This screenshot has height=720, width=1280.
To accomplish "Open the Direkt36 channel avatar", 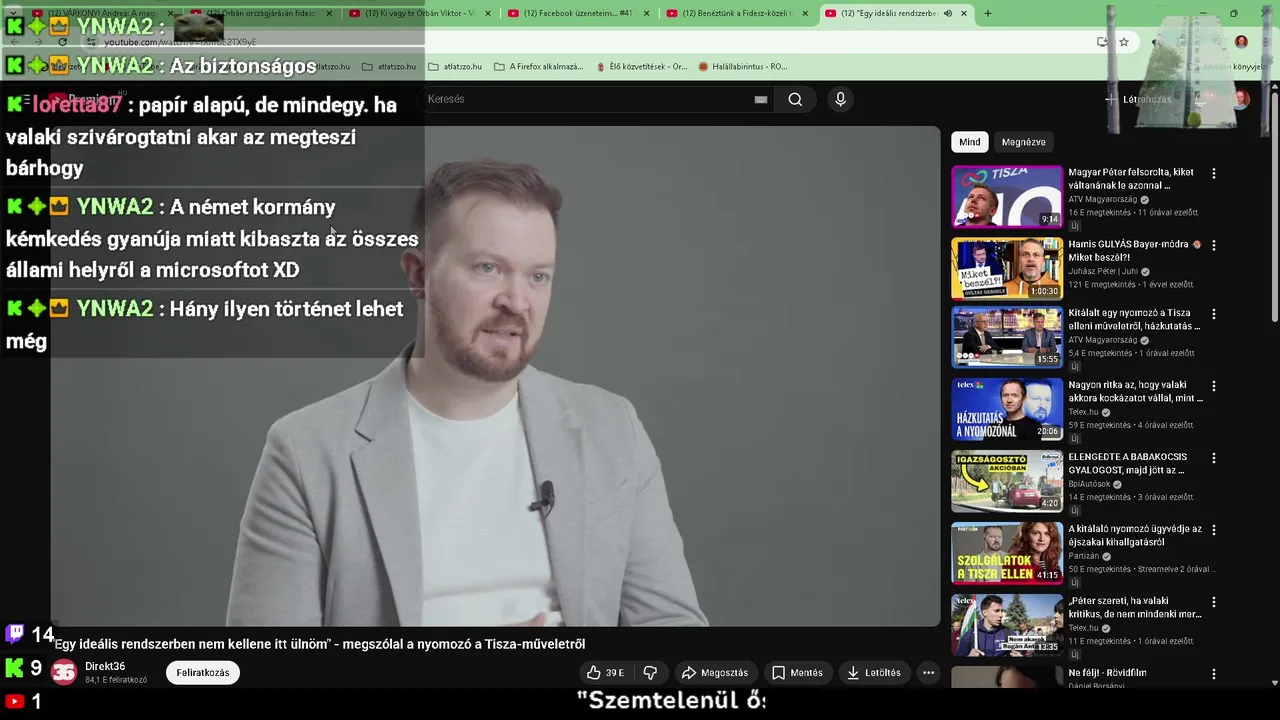I will pos(64,673).
